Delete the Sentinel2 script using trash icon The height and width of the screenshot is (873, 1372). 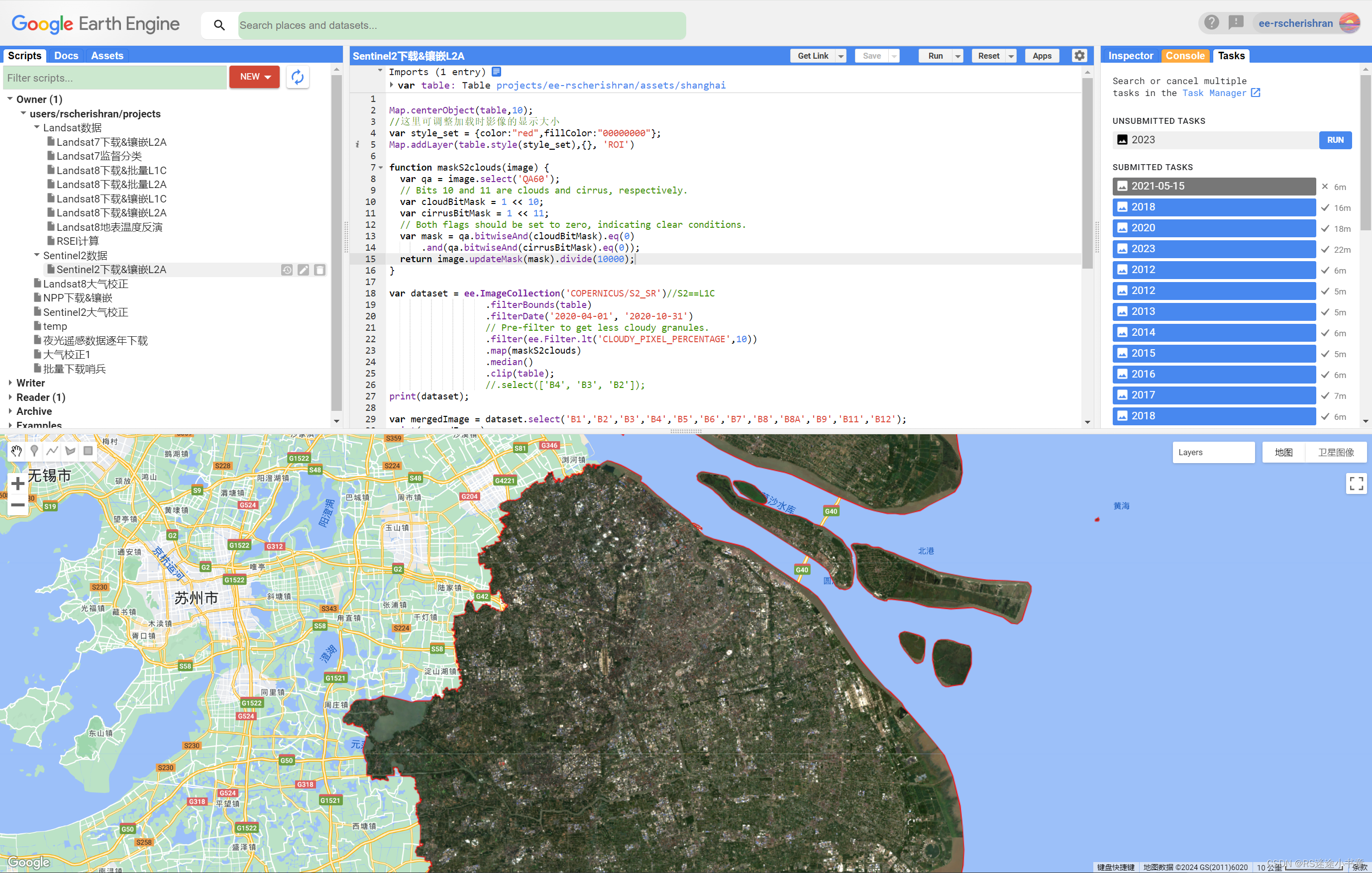(x=319, y=270)
